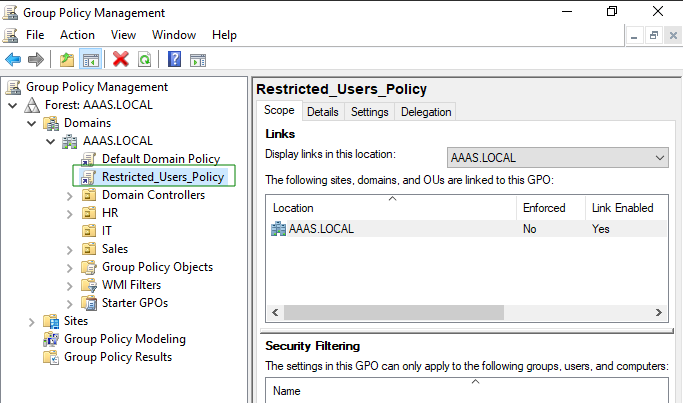Click the HR OU folder icon
The image size is (683, 403).
89,213
